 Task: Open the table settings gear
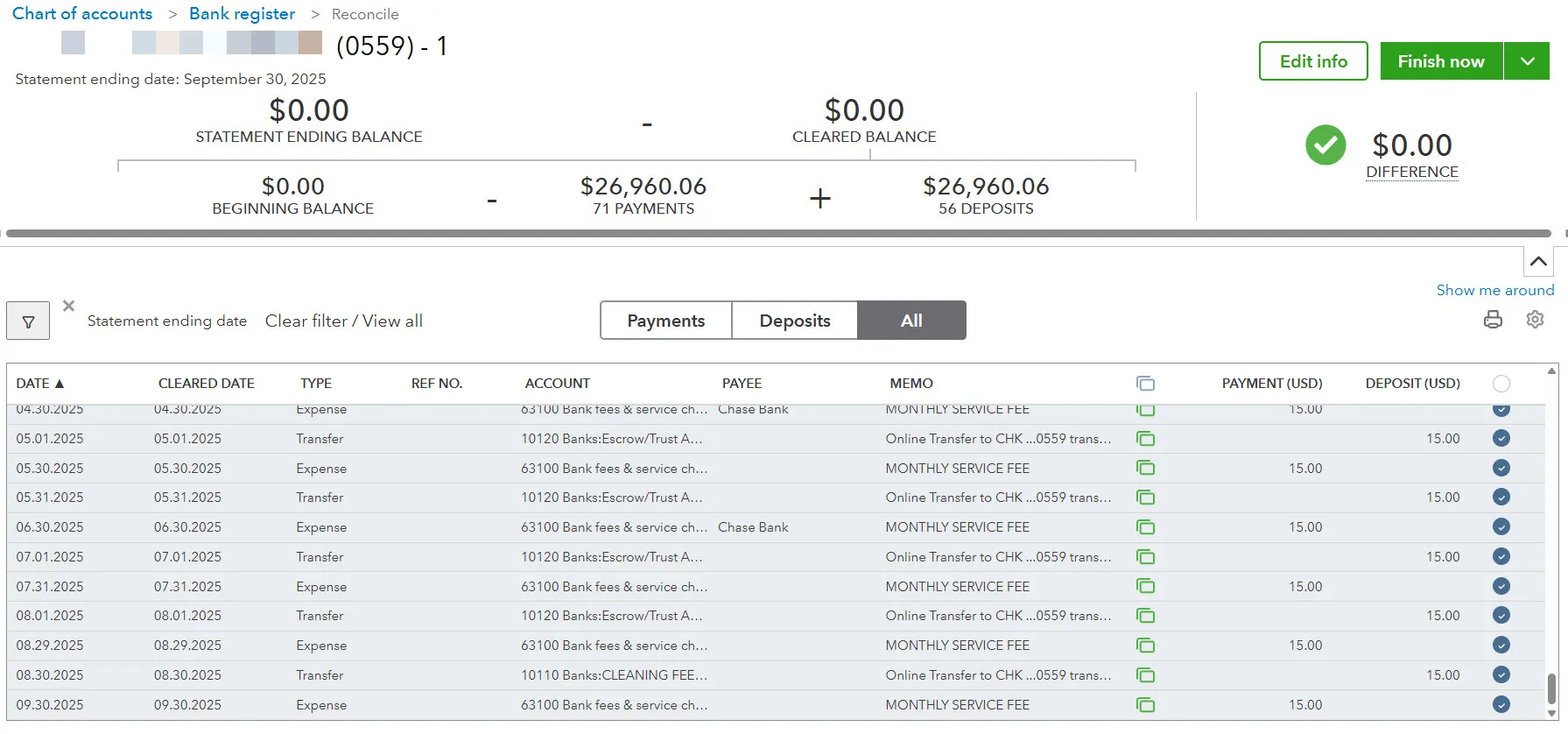coord(1535,320)
